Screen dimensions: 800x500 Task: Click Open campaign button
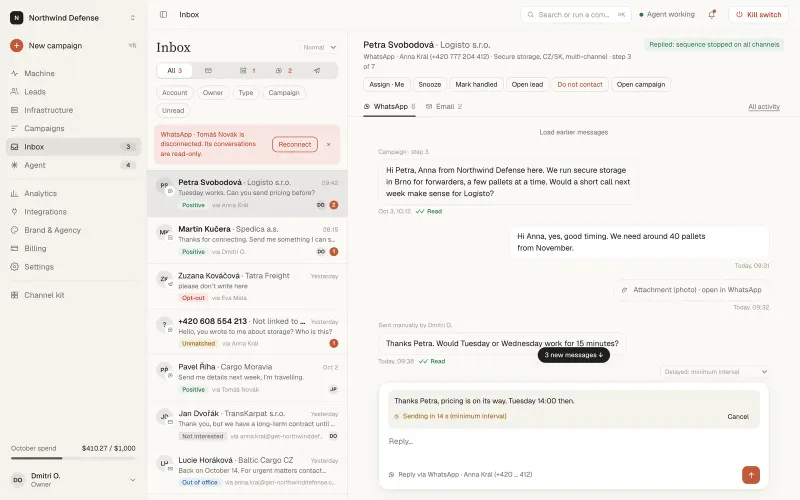pyautogui.click(x=641, y=85)
